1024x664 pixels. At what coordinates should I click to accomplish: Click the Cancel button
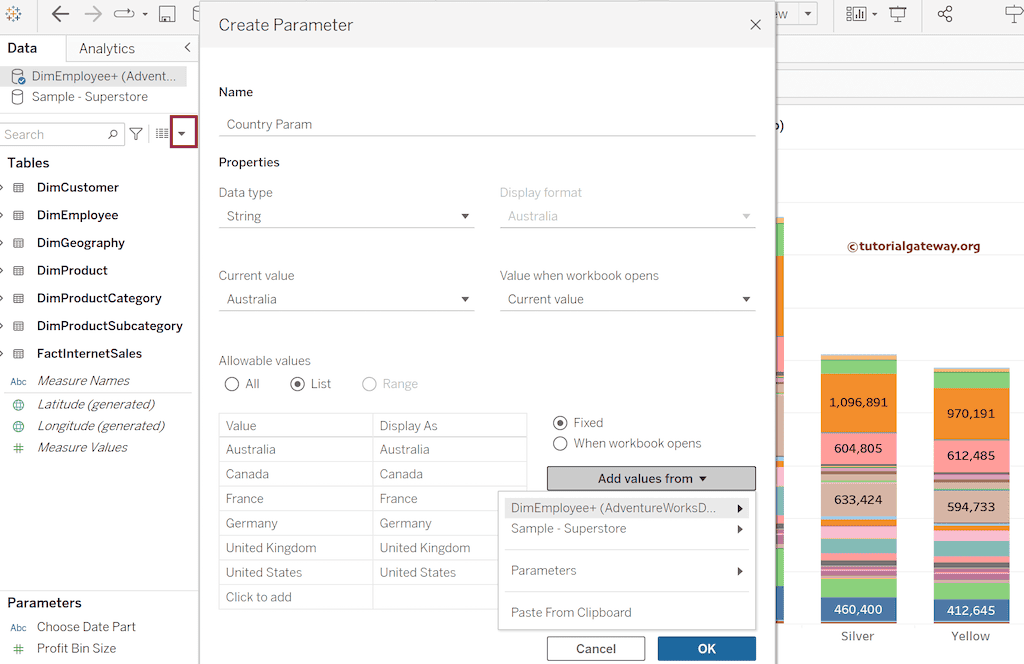[x=596, y=649]
